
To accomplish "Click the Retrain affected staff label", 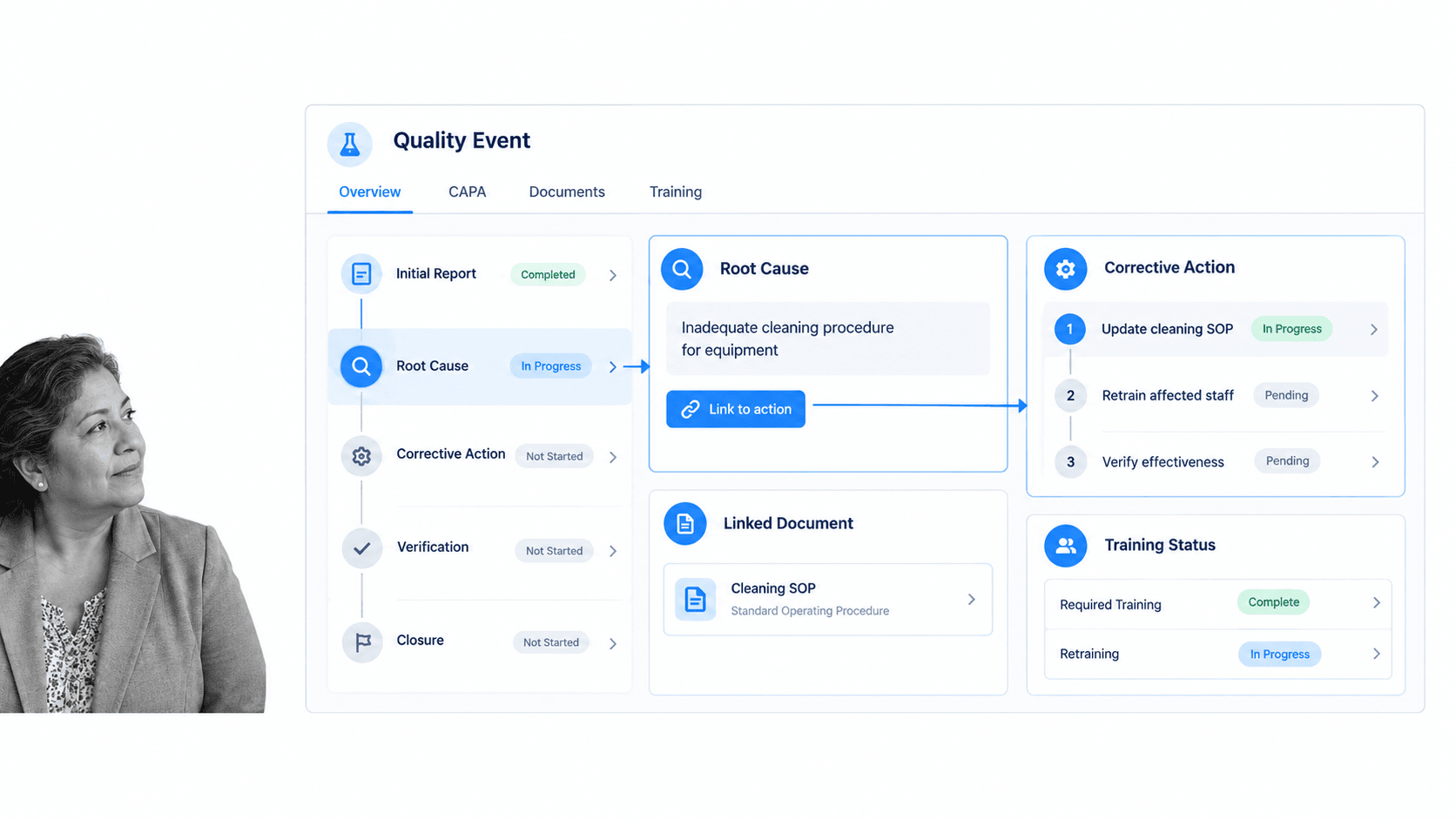I will pyautogui.click(x=1168, y=396).
